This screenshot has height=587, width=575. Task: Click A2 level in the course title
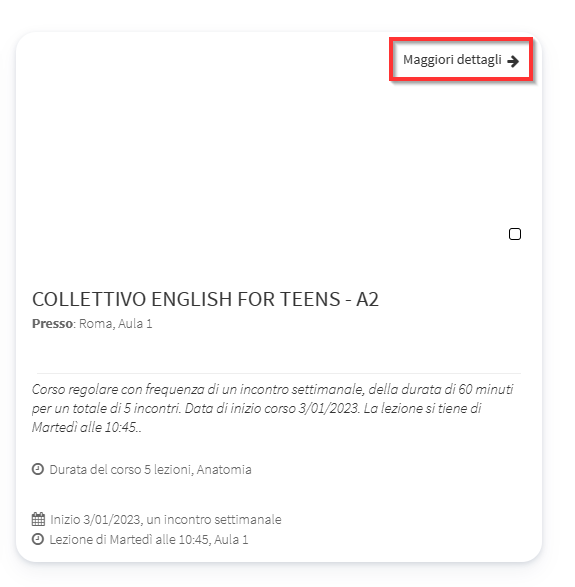[x=367, y=299]
